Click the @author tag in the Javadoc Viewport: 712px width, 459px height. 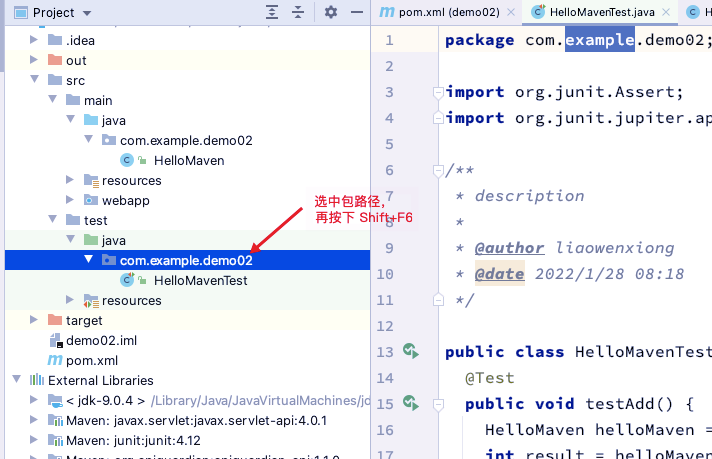[x=509, y=248]
